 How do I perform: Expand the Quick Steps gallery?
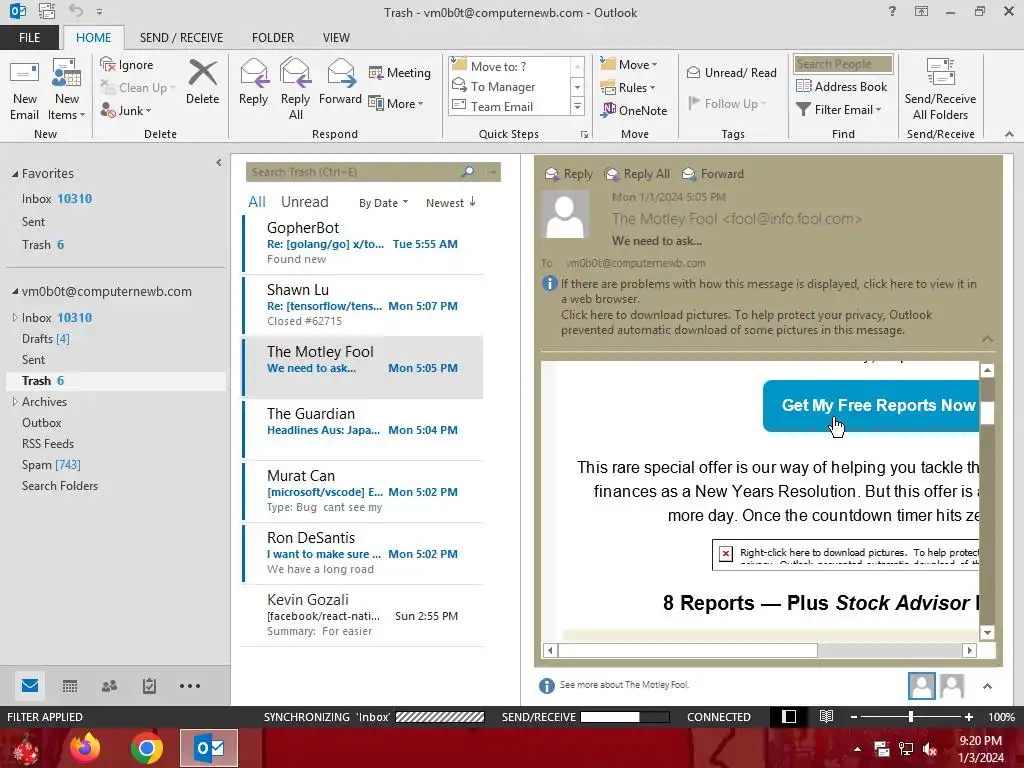(577, 106)
